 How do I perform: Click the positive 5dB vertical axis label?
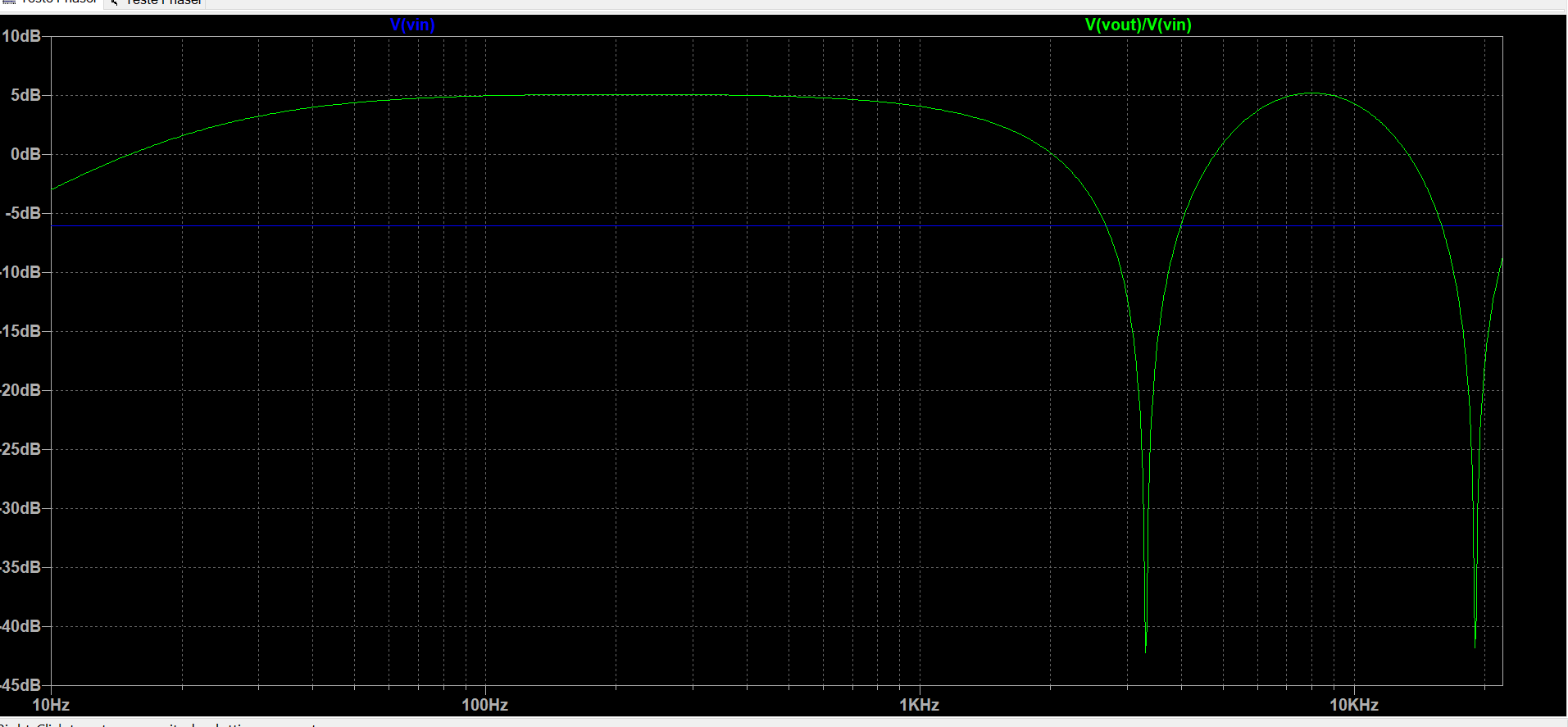[25, 95]
